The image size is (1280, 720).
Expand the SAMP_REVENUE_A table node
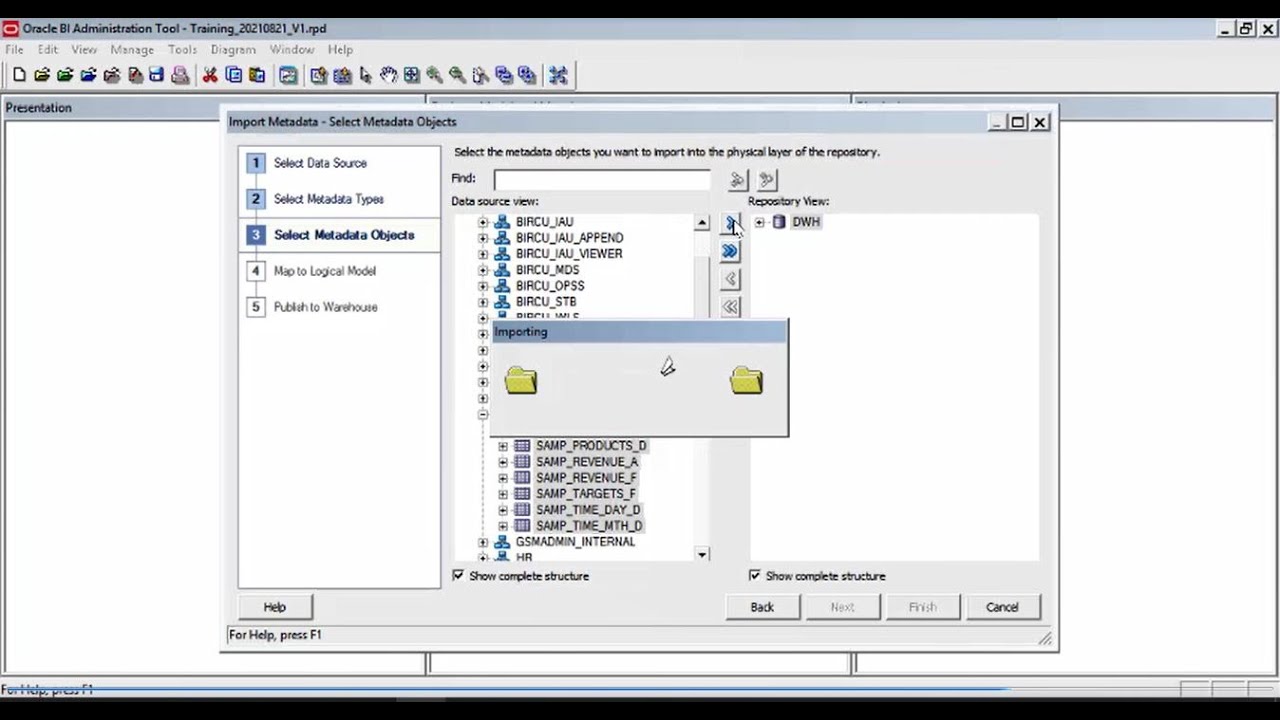[503, 462]
